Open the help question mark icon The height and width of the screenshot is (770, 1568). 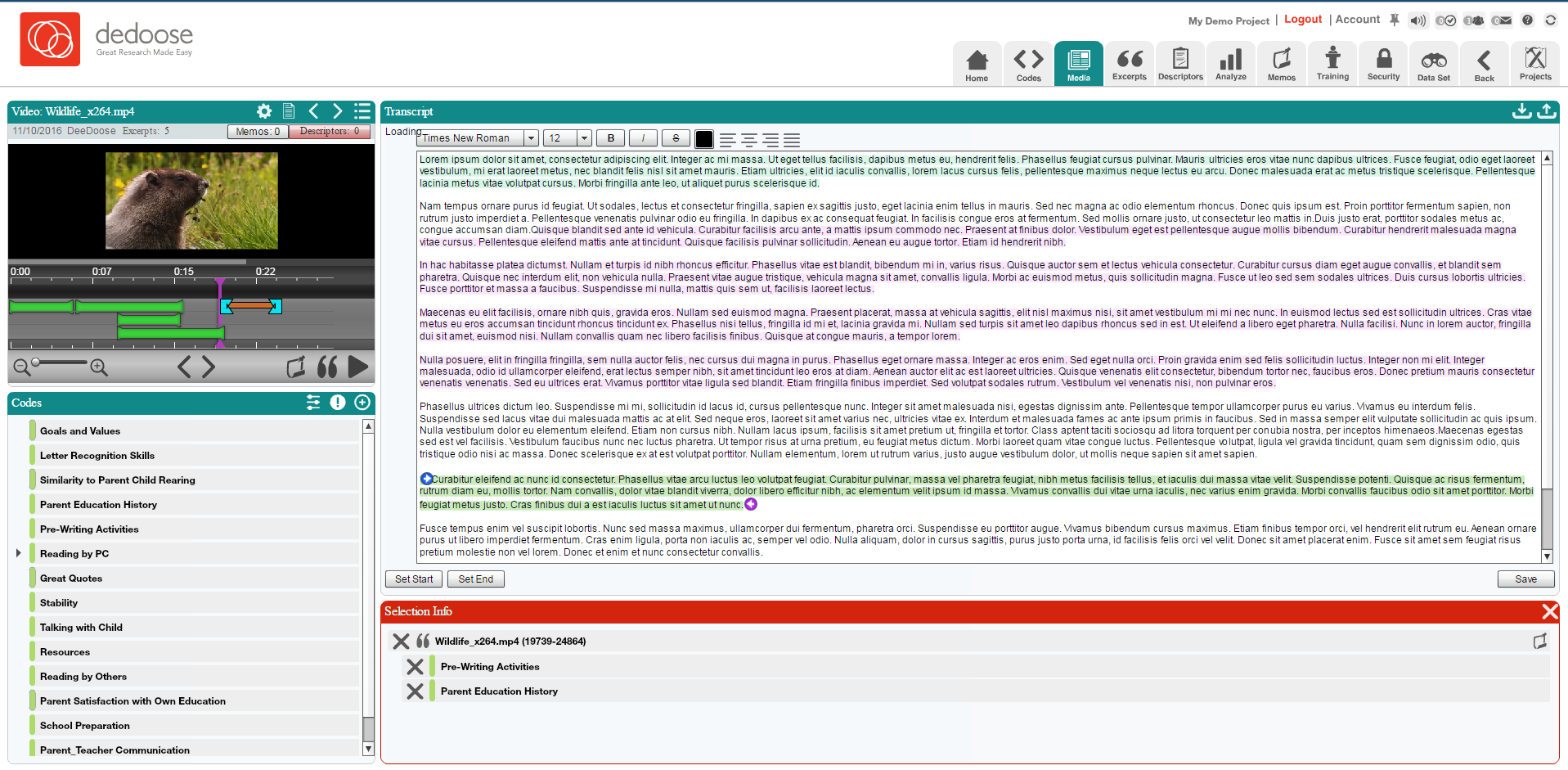point(1527,20)
